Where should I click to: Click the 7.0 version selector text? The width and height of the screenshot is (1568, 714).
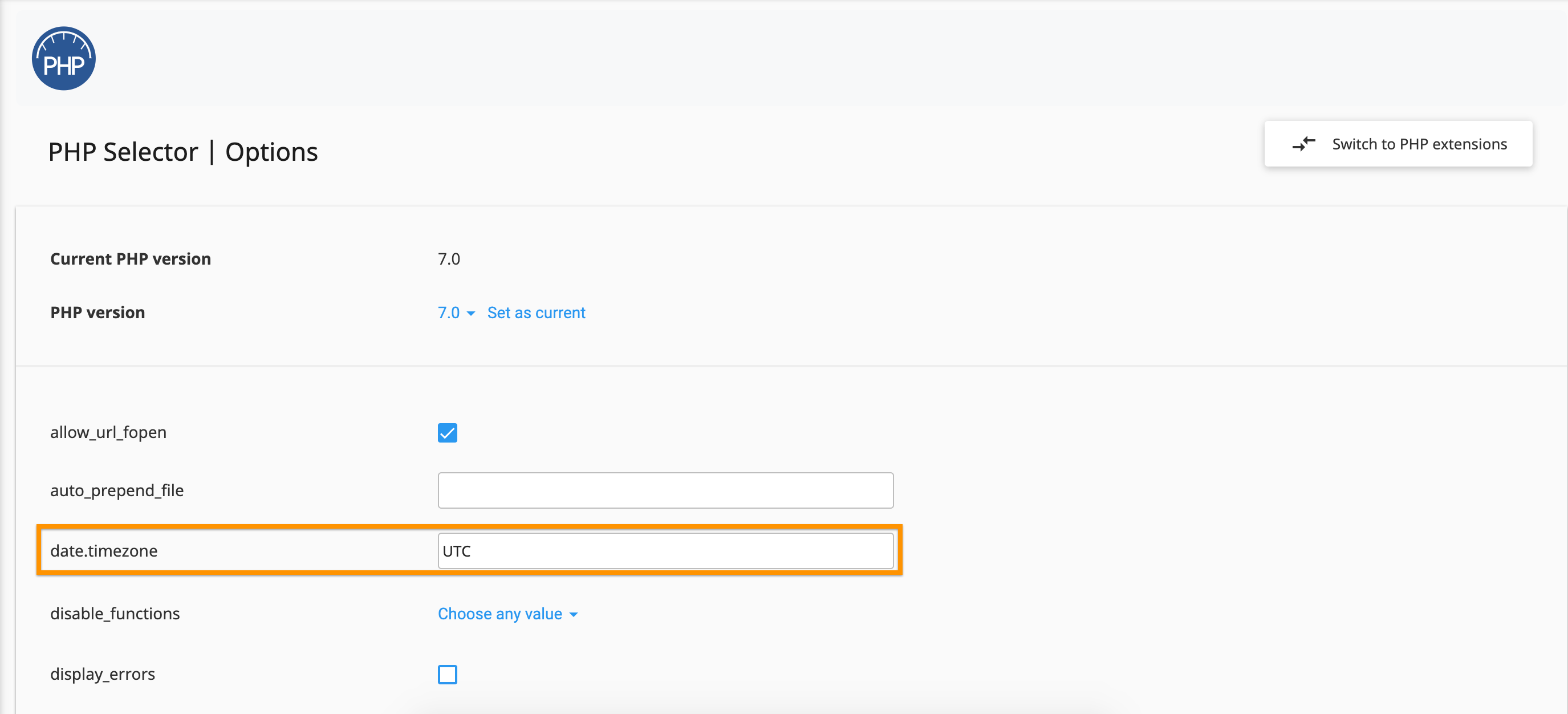pos(448,313)
